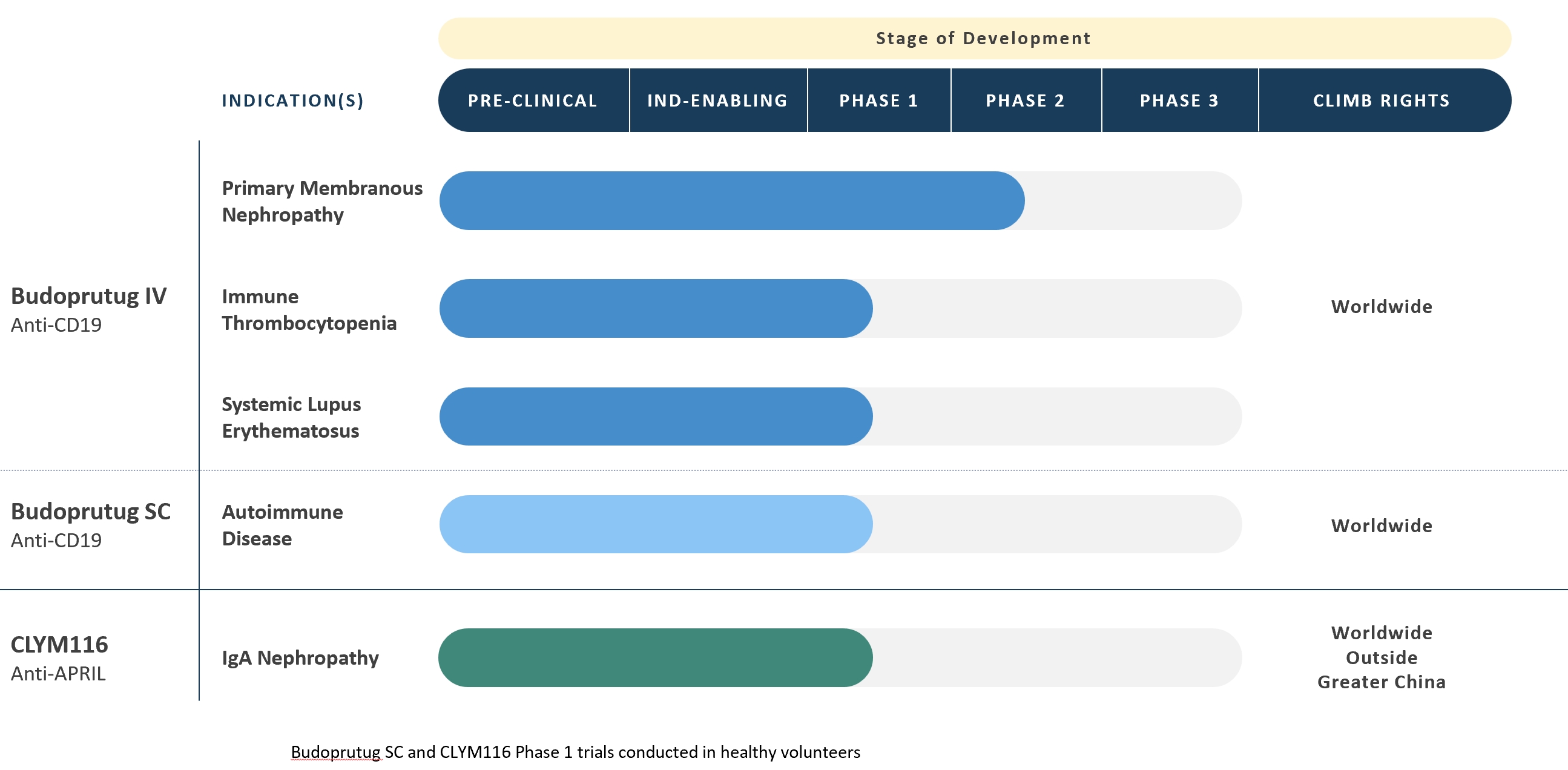Click the PHASE 1 column header

878,100
